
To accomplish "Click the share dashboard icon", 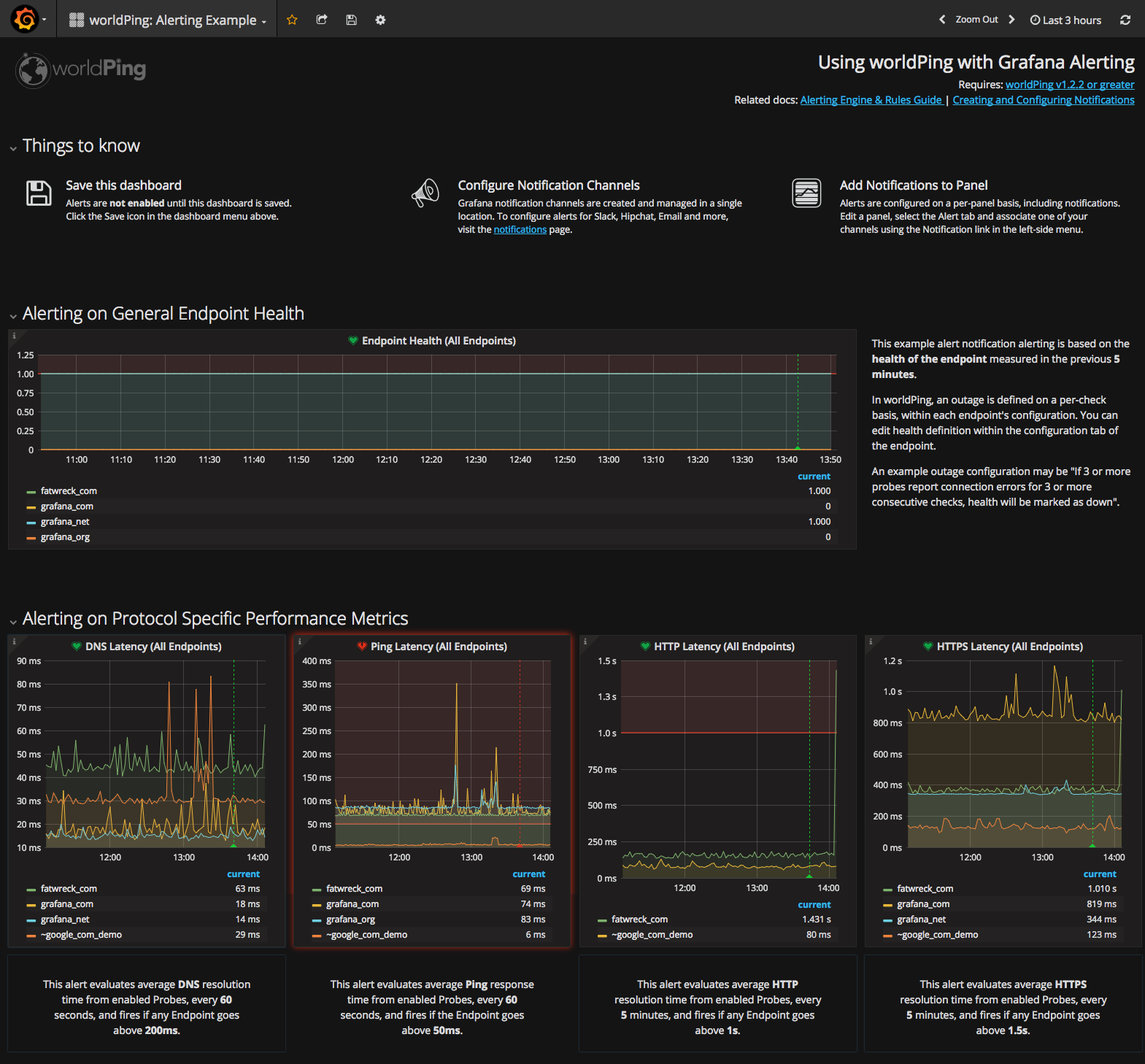I will click(x=322, y=20).
